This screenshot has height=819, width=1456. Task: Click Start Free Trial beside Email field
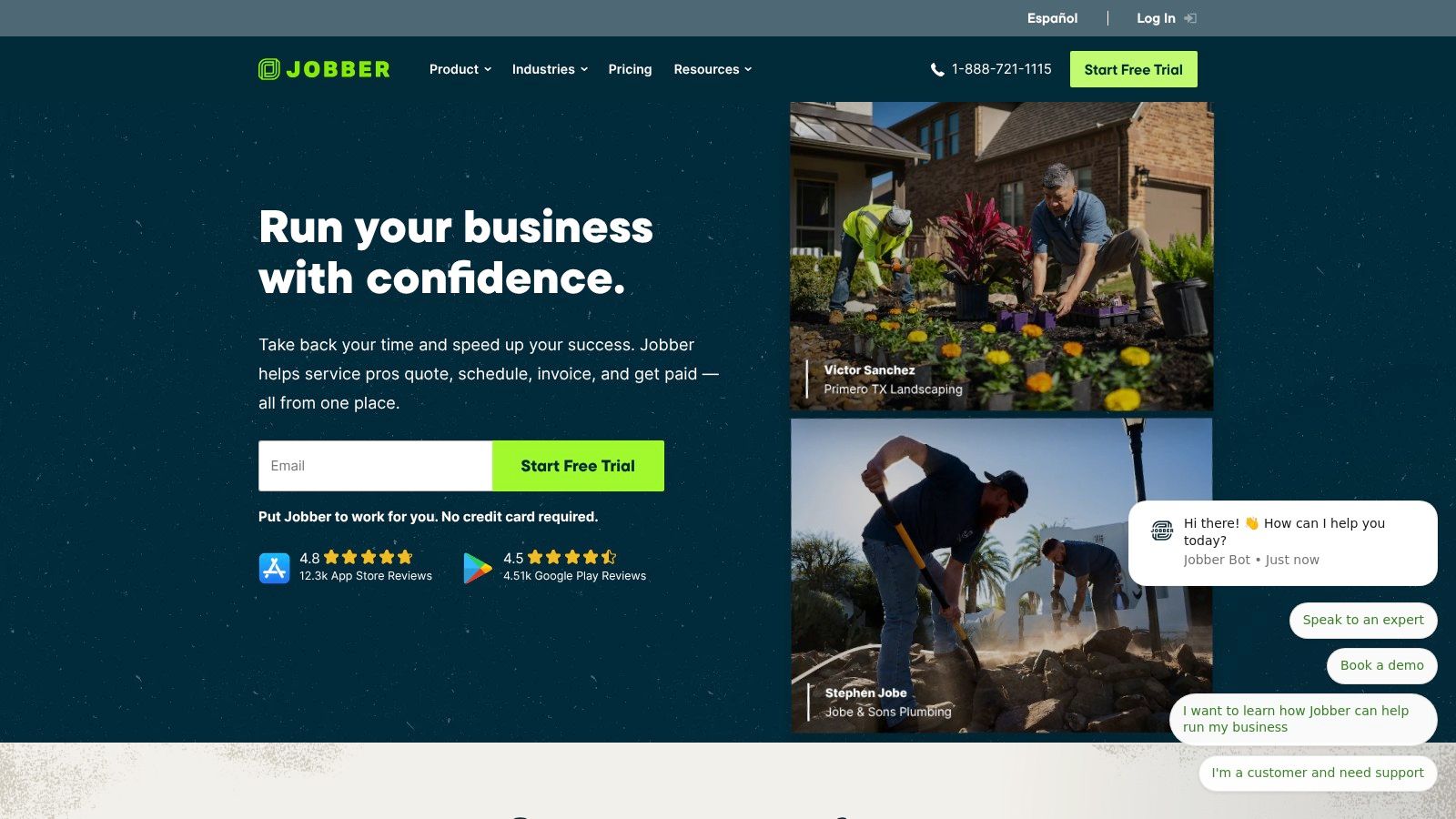tap(578, 466)
